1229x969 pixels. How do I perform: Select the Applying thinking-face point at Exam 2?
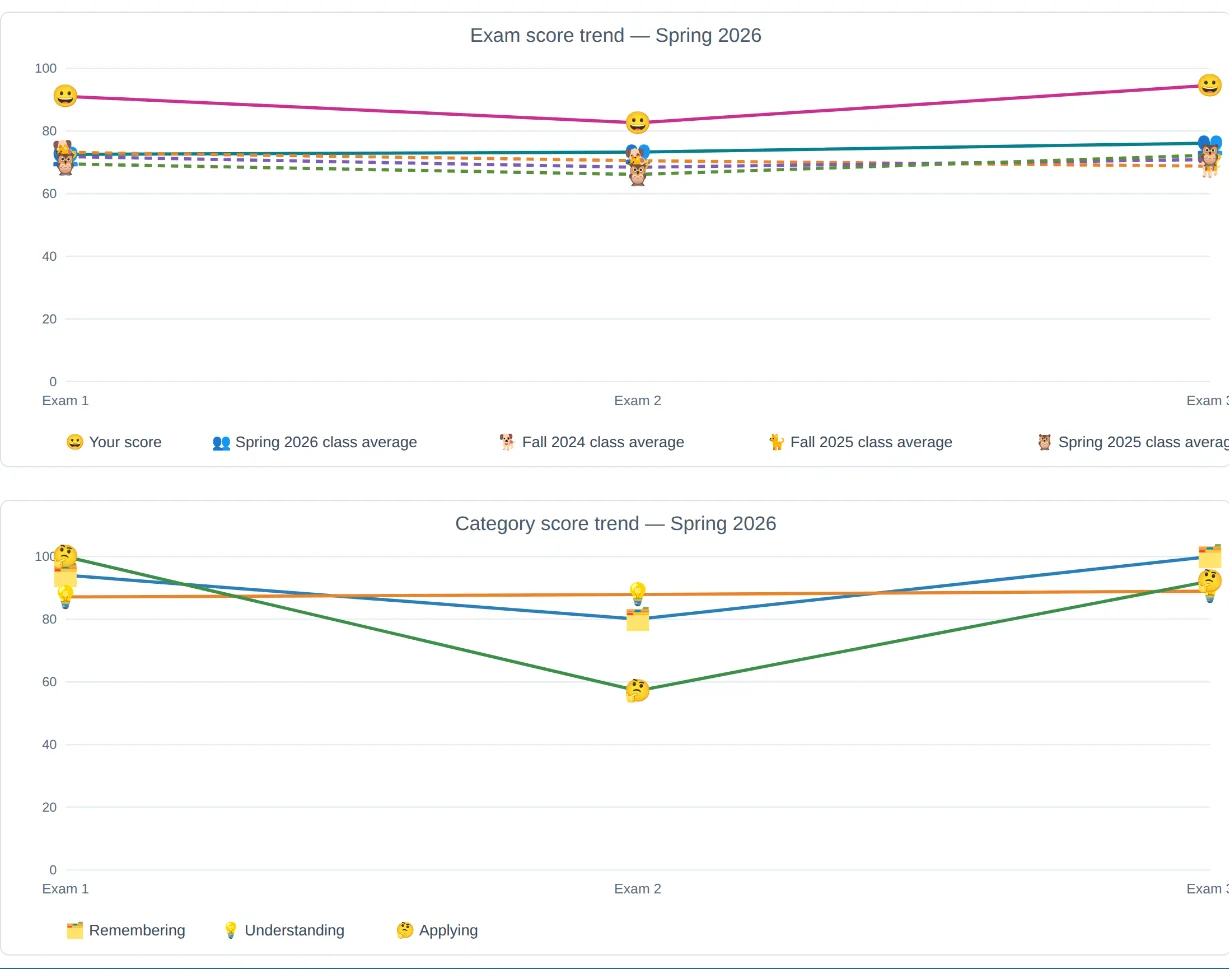pyautogui.click(x=638, y=691)
